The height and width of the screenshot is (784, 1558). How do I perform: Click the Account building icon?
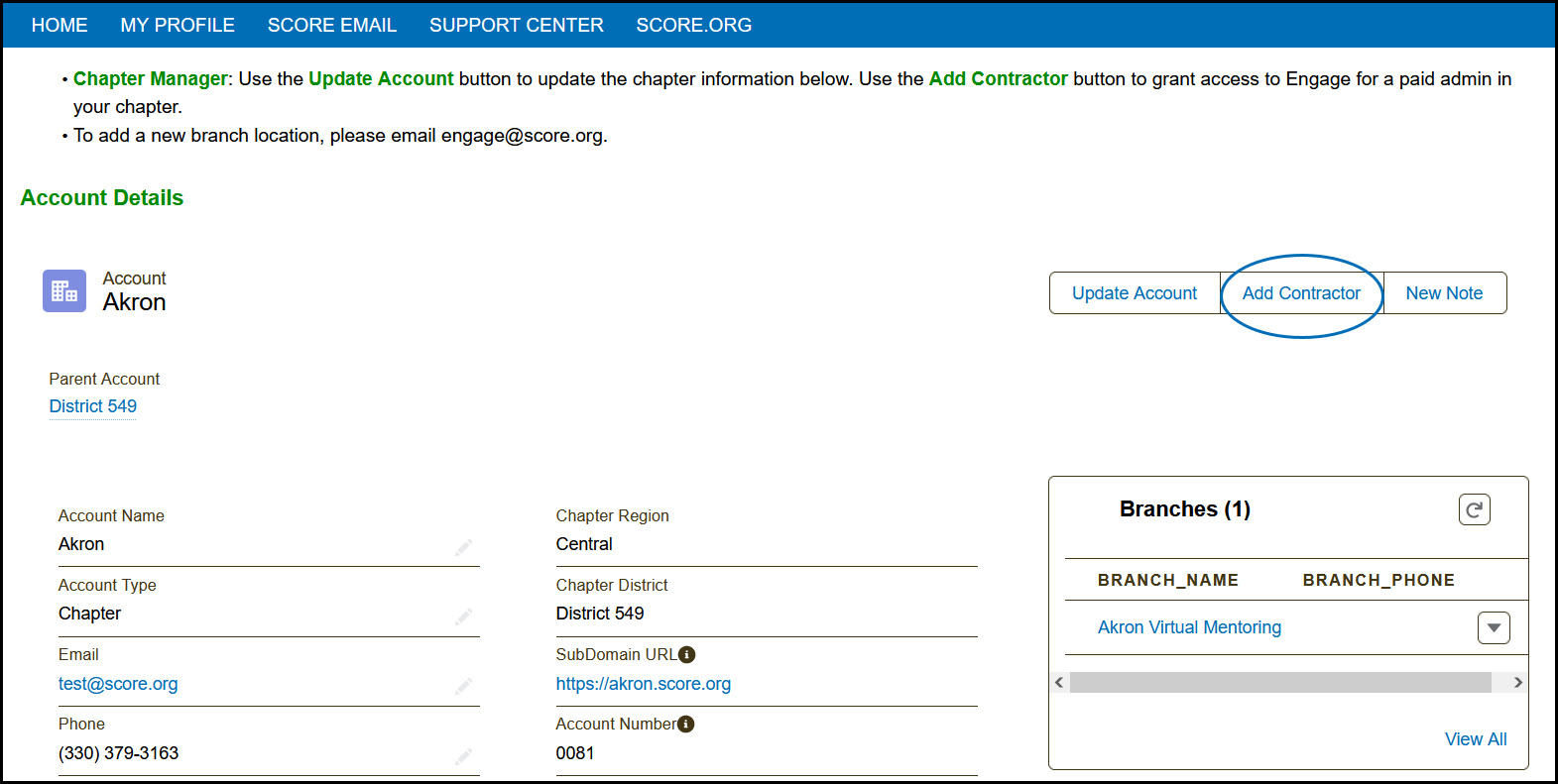64,291
